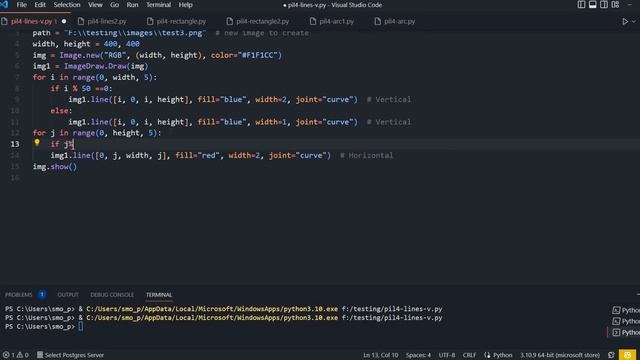Switch to the pil4-lines2.py tab

coord(107,21)
